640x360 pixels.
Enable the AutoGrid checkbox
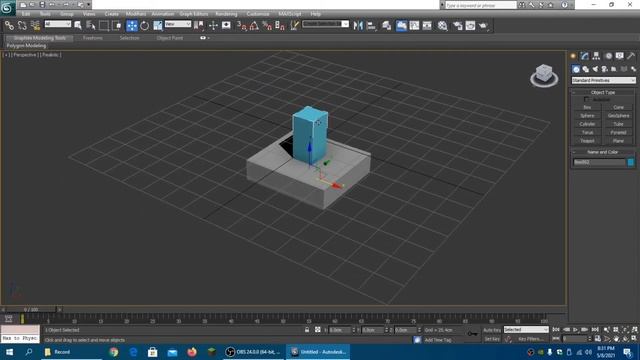587,100
